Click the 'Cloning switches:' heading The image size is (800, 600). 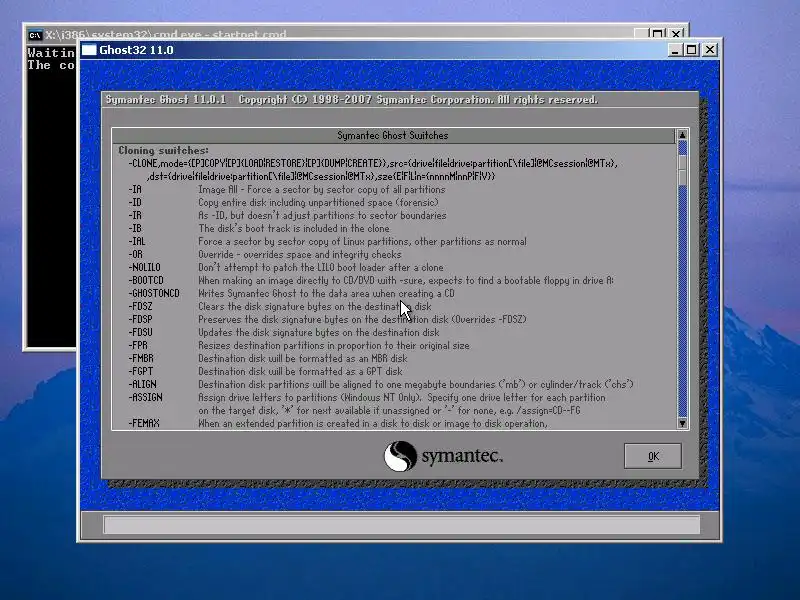pos(163,151)
